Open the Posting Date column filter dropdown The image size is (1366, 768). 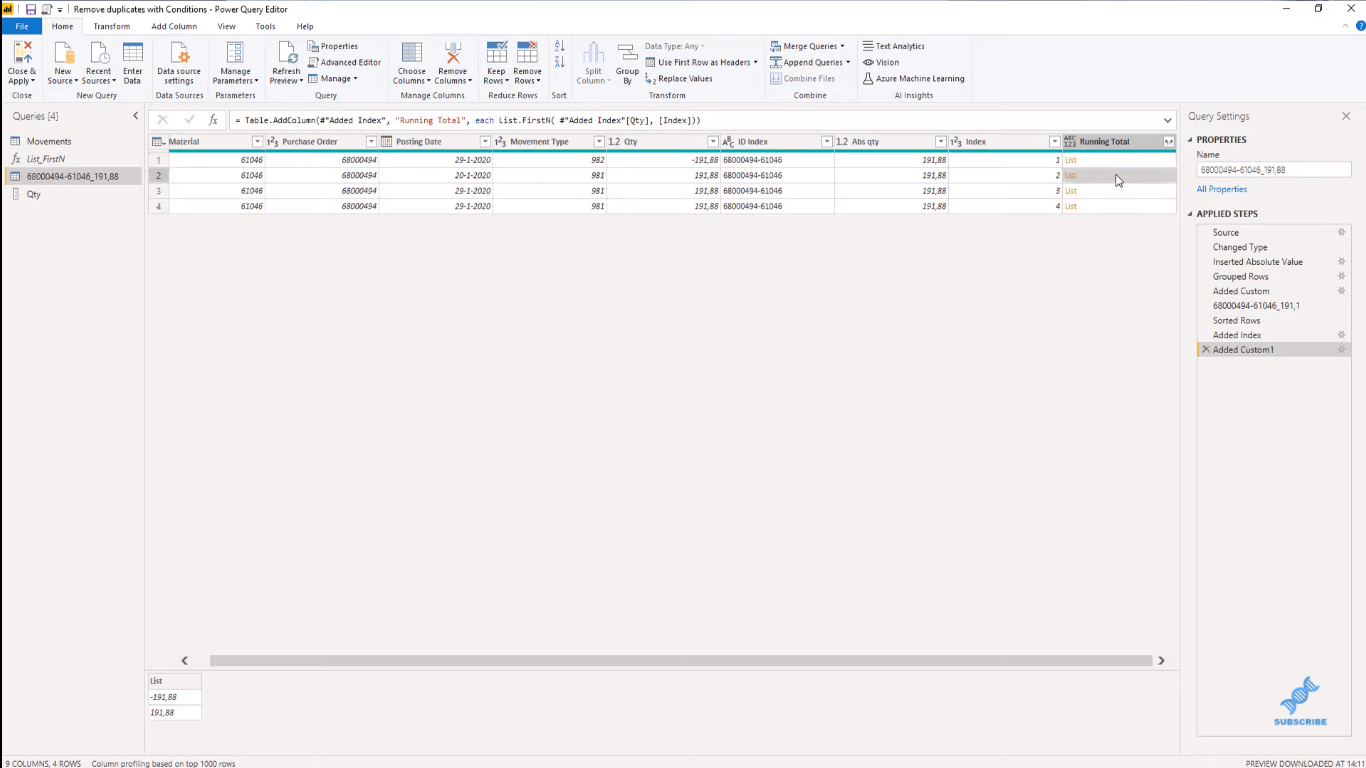coord(485,142)
